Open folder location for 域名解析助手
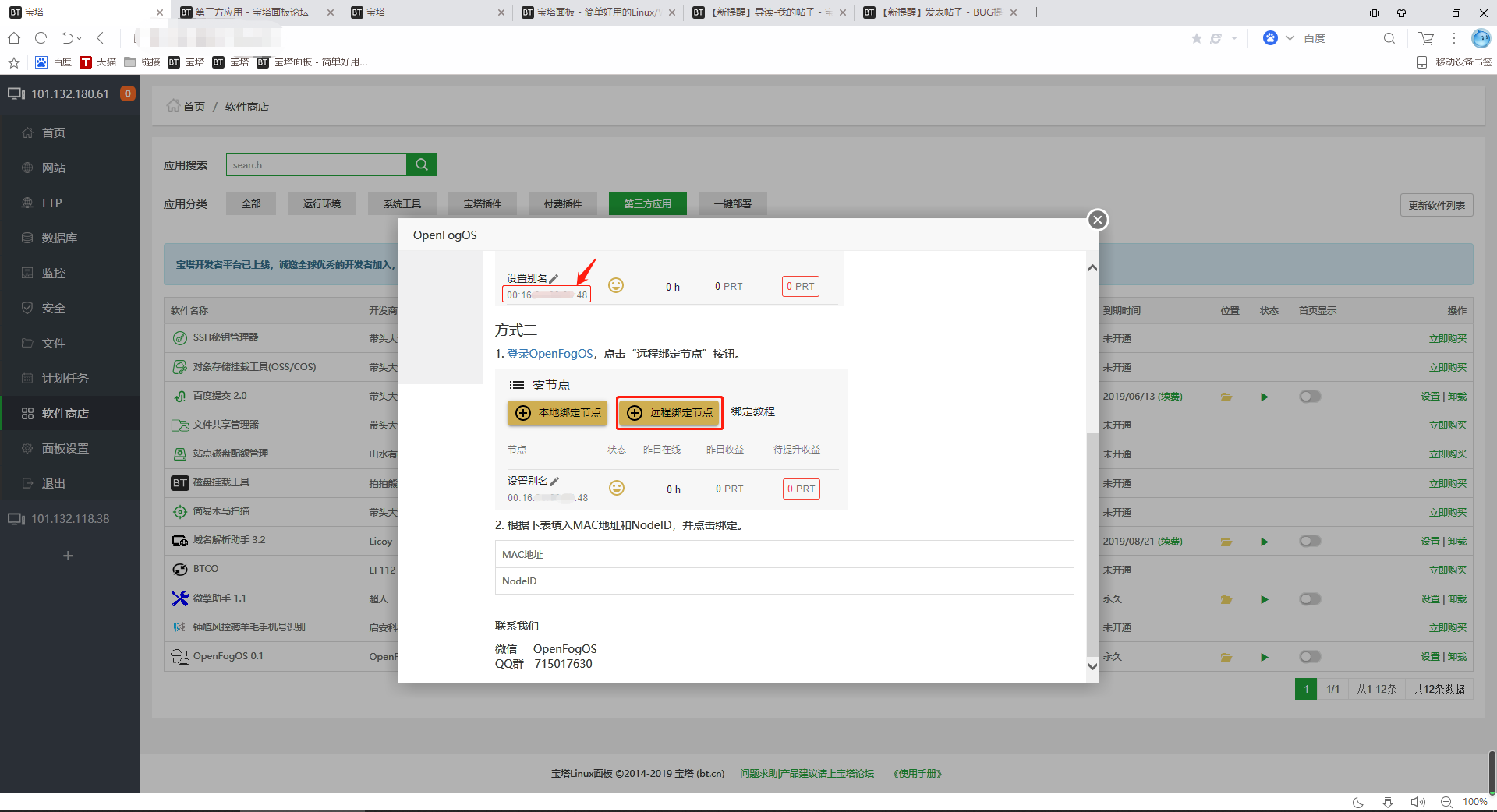Screen dimensions: 1497x812 (x=1226, y=542)
